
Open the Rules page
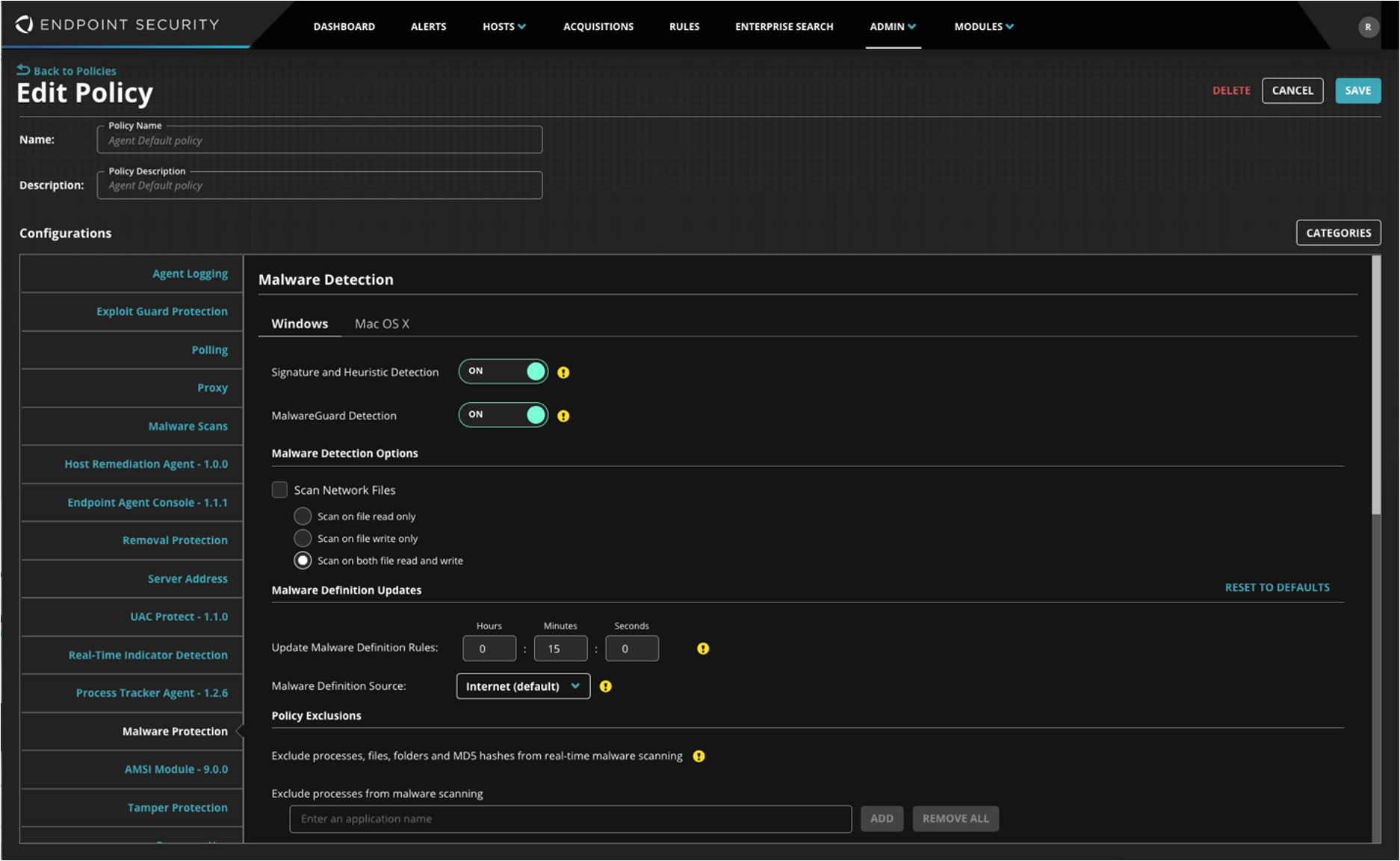tap(684, 26)
